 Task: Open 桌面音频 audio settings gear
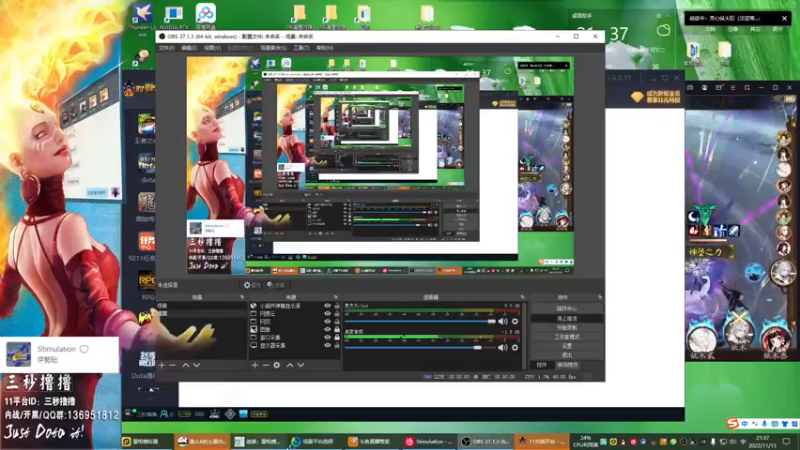[x=515, y=347]
